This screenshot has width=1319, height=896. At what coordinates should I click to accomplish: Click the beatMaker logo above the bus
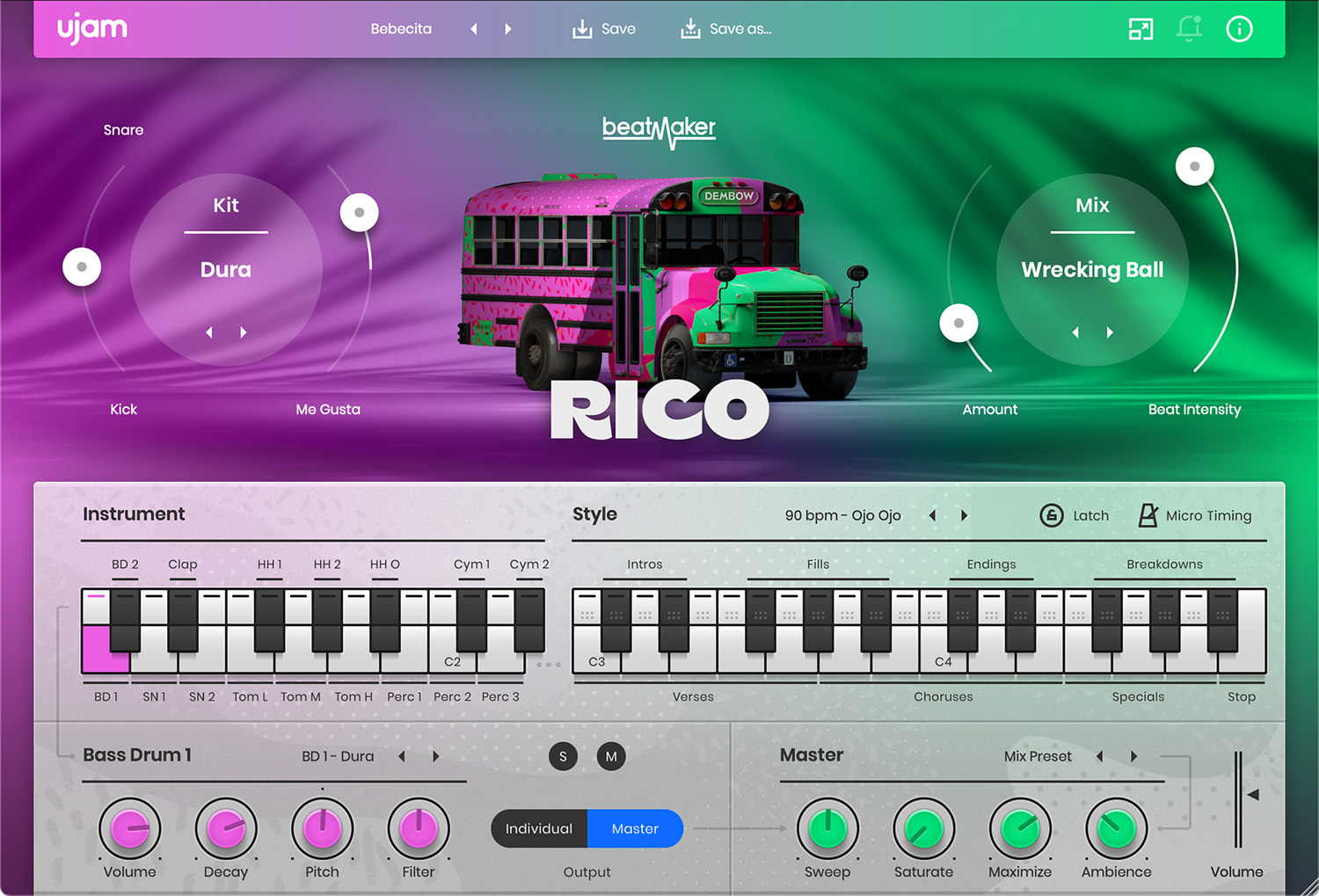[x=659, y=129]
